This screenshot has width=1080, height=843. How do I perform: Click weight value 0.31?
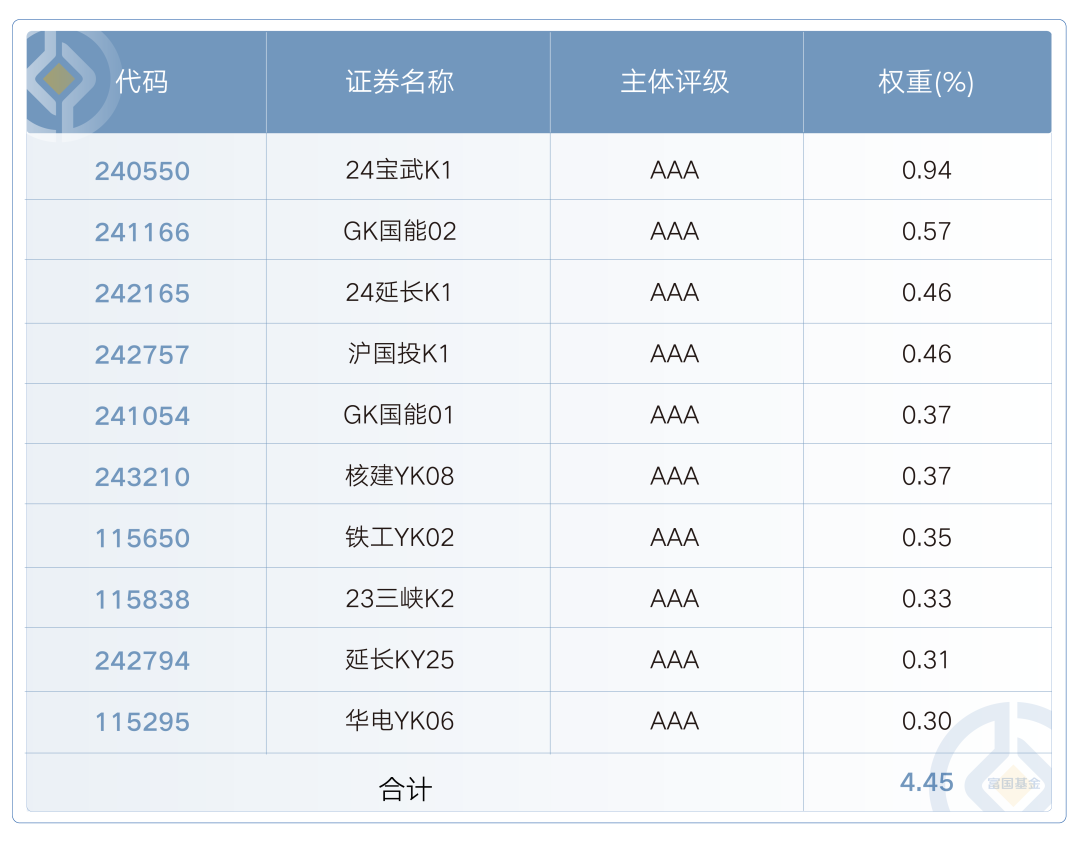(926, 660)
